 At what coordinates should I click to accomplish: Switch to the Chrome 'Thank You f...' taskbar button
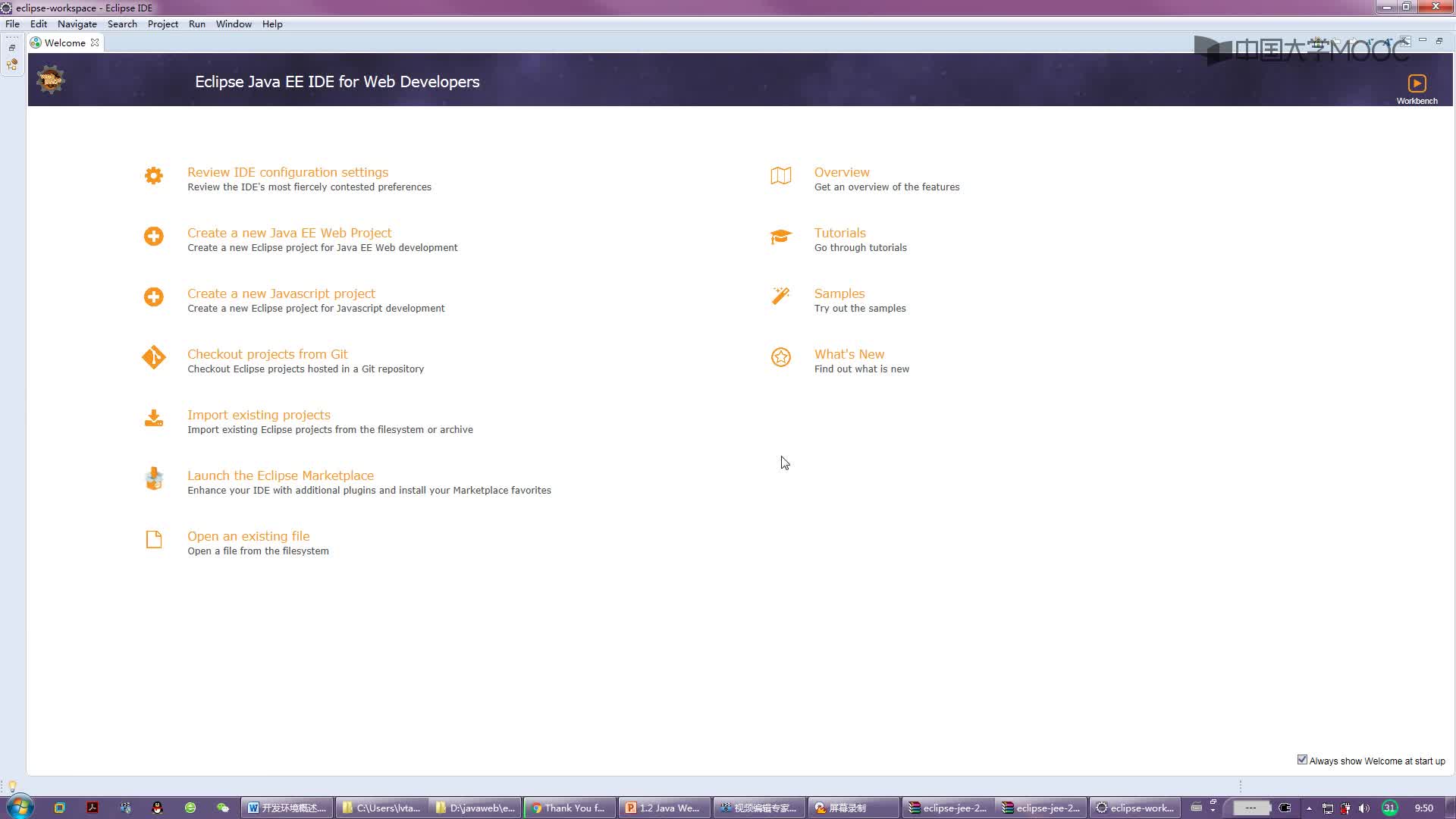point(570,808)
